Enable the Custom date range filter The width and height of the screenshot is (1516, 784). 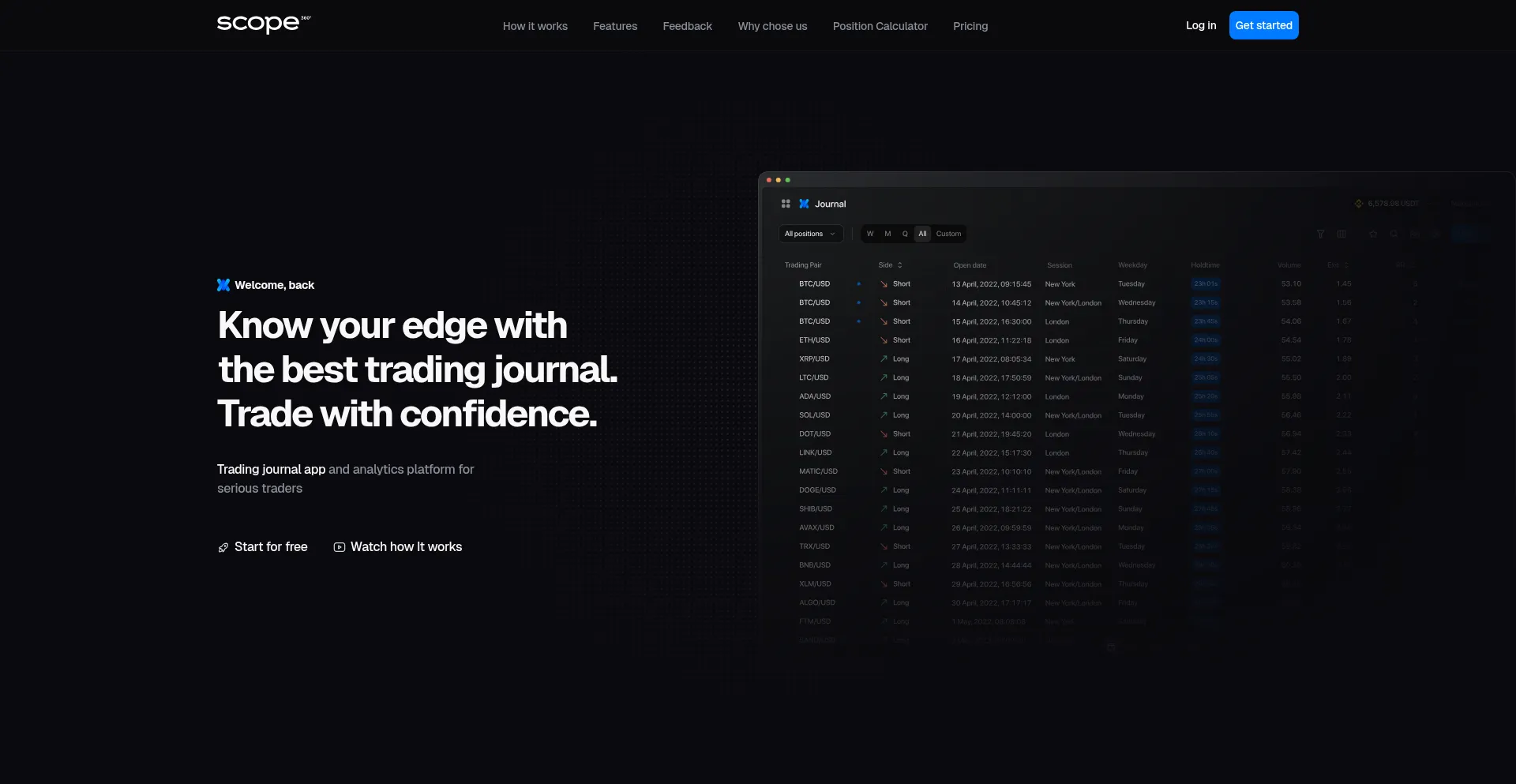[x=948, y=234]
